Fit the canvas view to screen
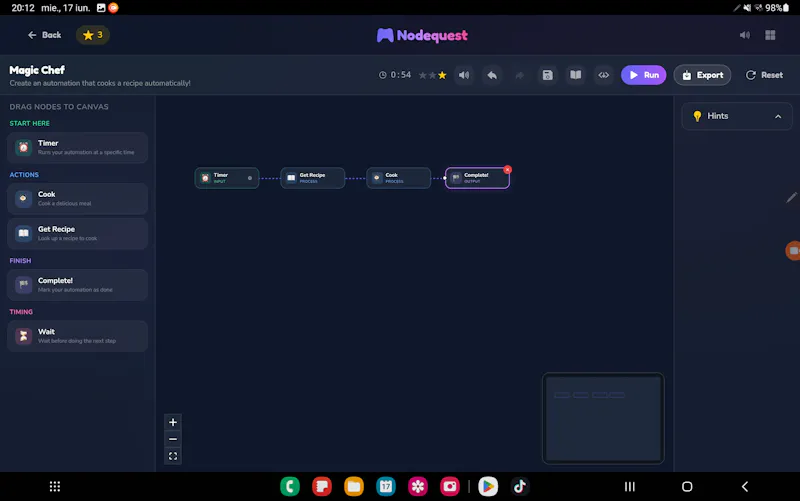Image resolution: width=800 pixels, height=501 pixels. (173, 456)
